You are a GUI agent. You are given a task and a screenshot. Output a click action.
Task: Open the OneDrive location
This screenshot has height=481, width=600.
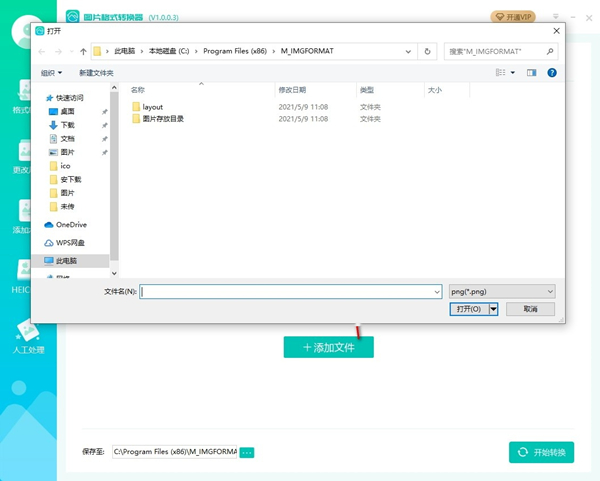[x=70, y=225]
